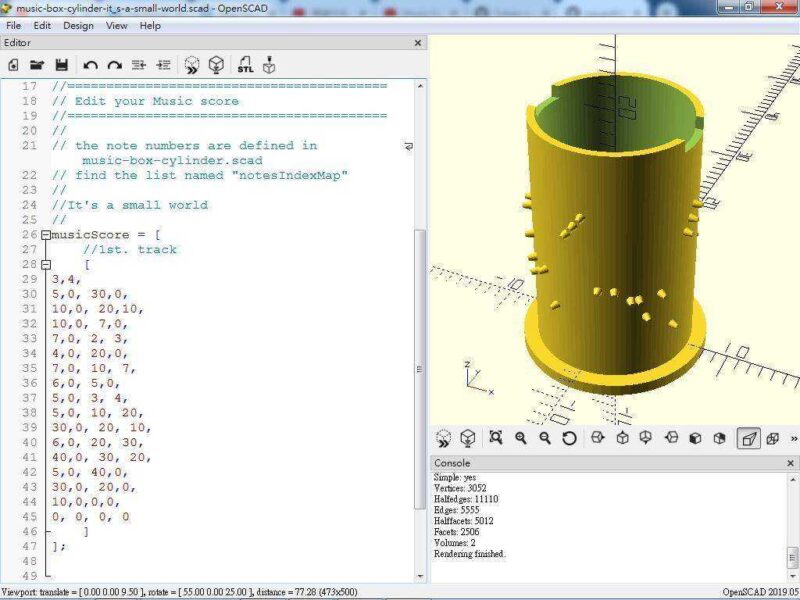The width and height of the screenshot is (800, 600).
Task: Open a file using the folder icon
Action: 37,65
